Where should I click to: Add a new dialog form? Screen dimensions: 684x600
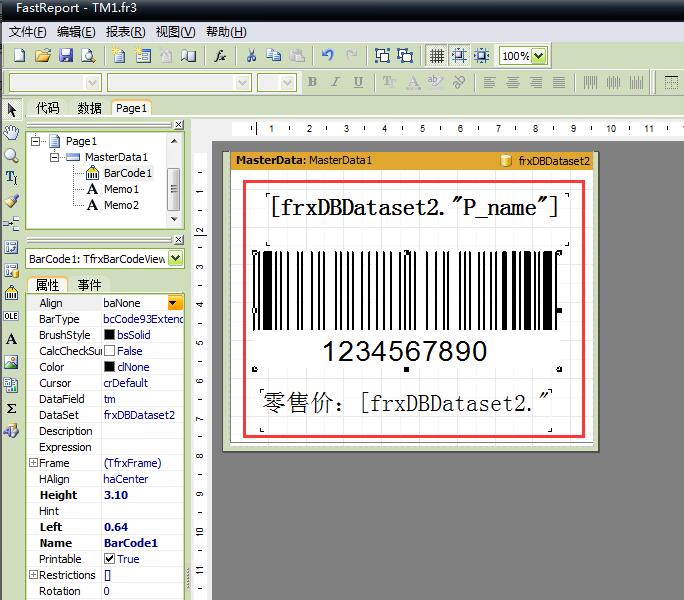[143, 55]
